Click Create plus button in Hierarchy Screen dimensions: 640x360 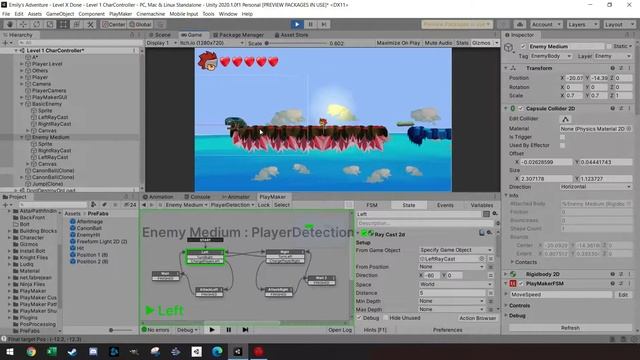pyautogui.click(x=6, y=42)
